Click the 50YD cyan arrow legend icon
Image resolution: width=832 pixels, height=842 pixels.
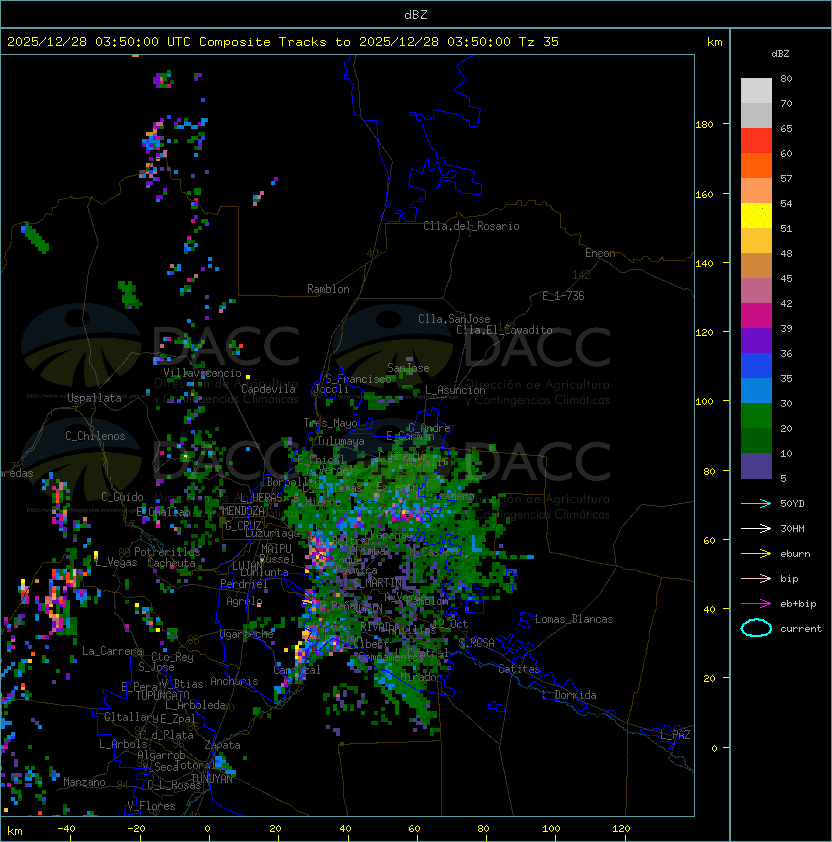pyautogui.click(x=756, y=503)
